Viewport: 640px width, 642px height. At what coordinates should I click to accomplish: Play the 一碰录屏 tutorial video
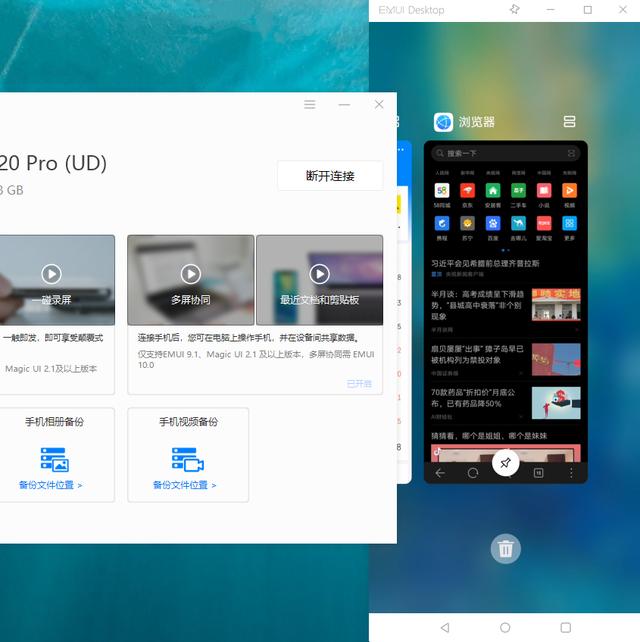pos(52,274)
